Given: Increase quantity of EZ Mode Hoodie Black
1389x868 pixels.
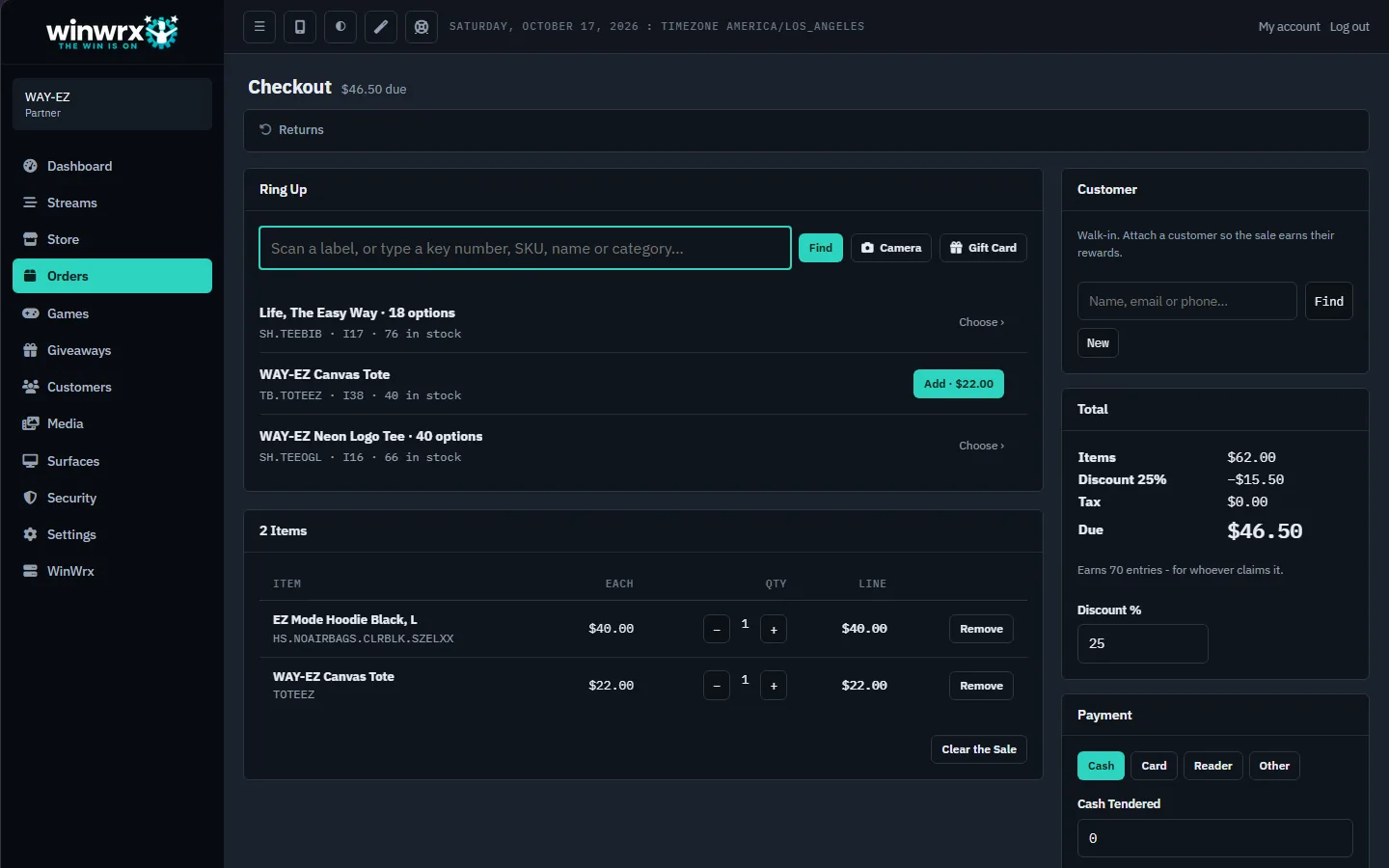Looking at the screenshot, I should (x=774, y=629).
